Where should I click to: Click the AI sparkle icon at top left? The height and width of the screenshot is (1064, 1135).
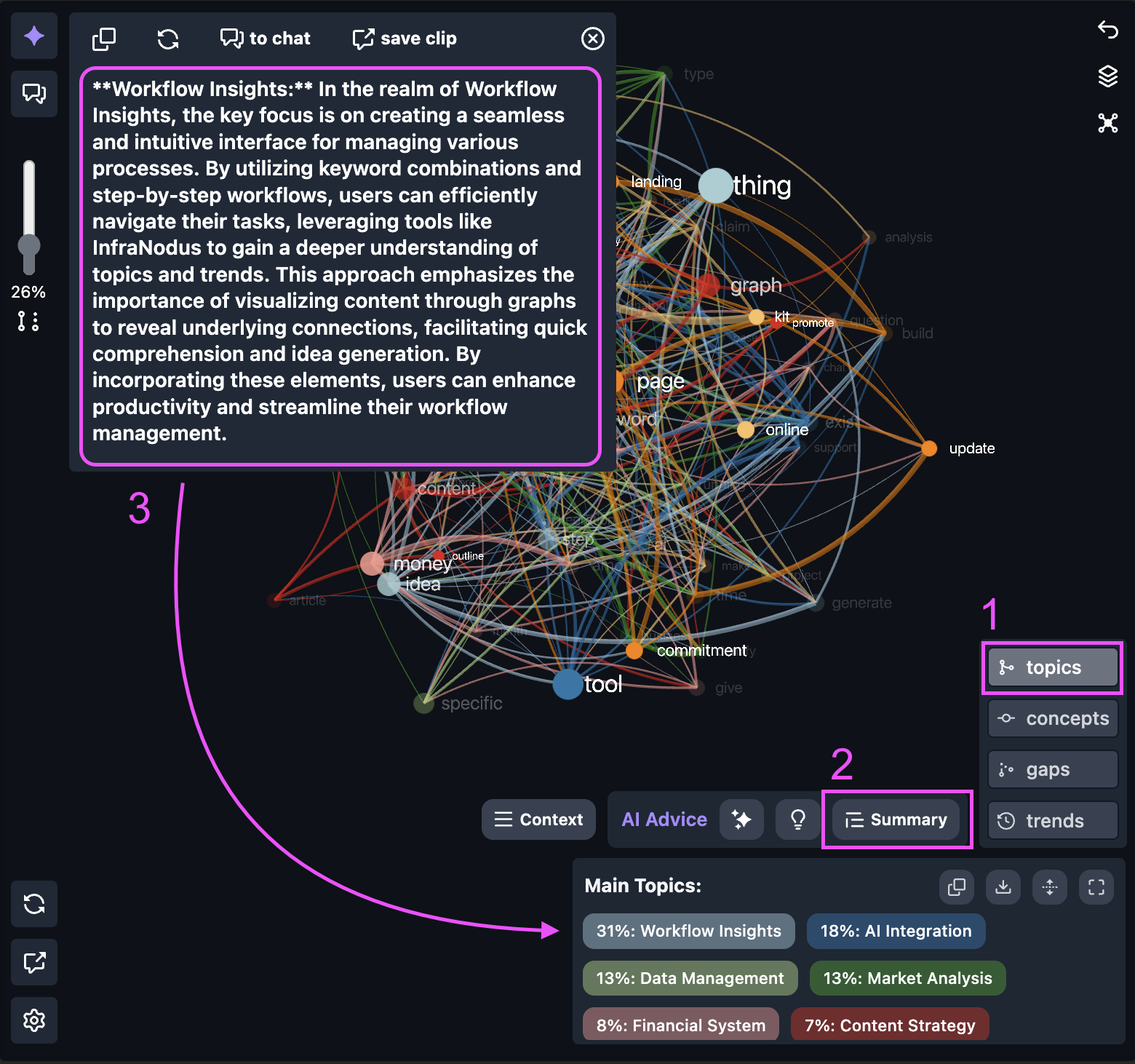point(34,36)
